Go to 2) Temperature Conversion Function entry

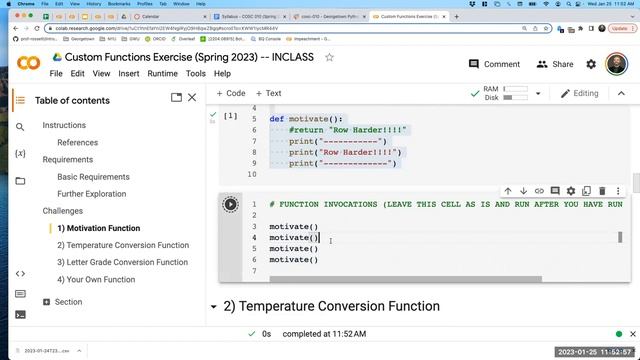123,245
